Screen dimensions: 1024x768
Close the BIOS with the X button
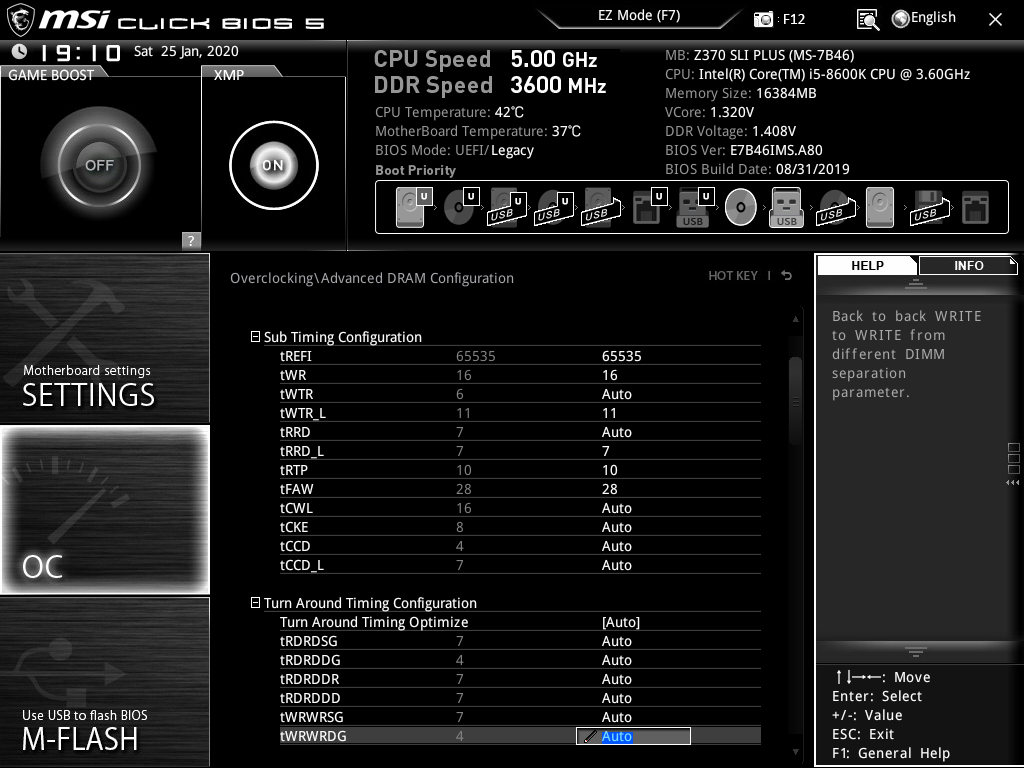995,19
